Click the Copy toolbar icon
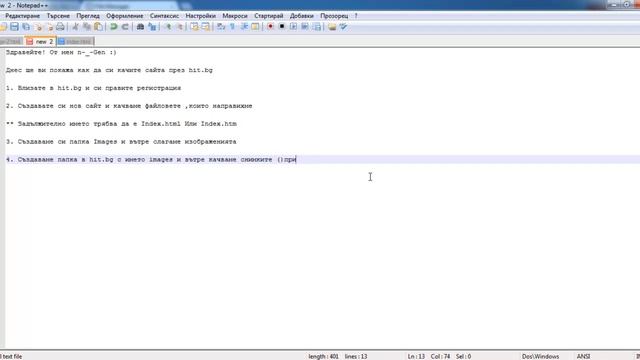 [x=87, y=27]
